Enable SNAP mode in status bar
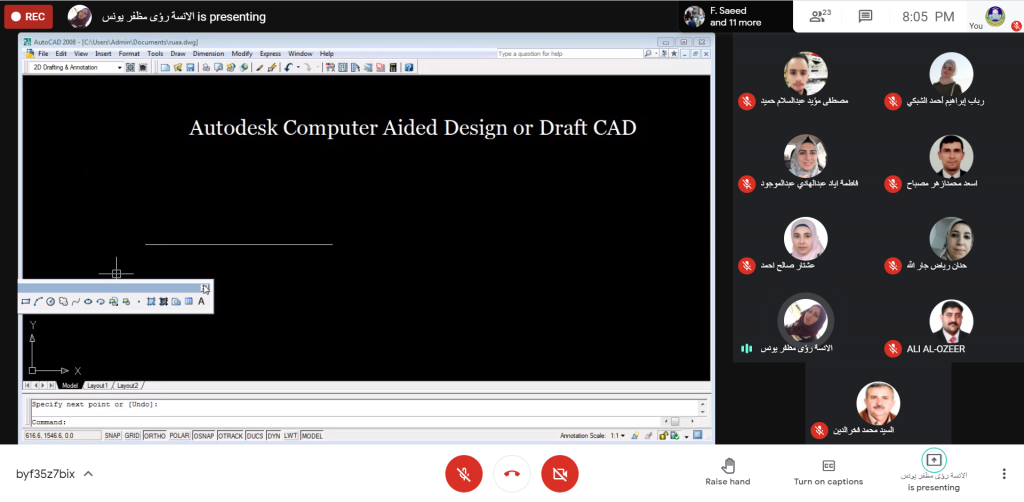The height and width of the screenshot is (502, 1024). tap(112, 436)
